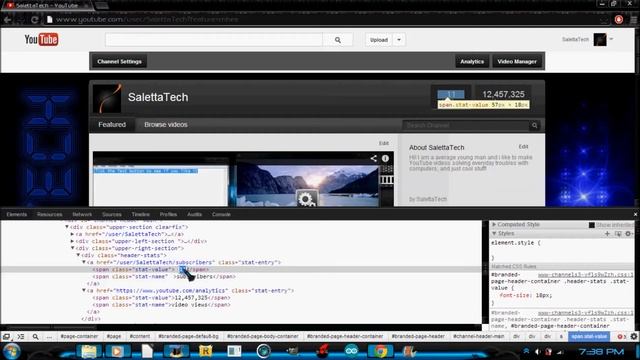The width and height of the screenshot is (640, 360).
Task: Open Video Manager
Action: 517,62
